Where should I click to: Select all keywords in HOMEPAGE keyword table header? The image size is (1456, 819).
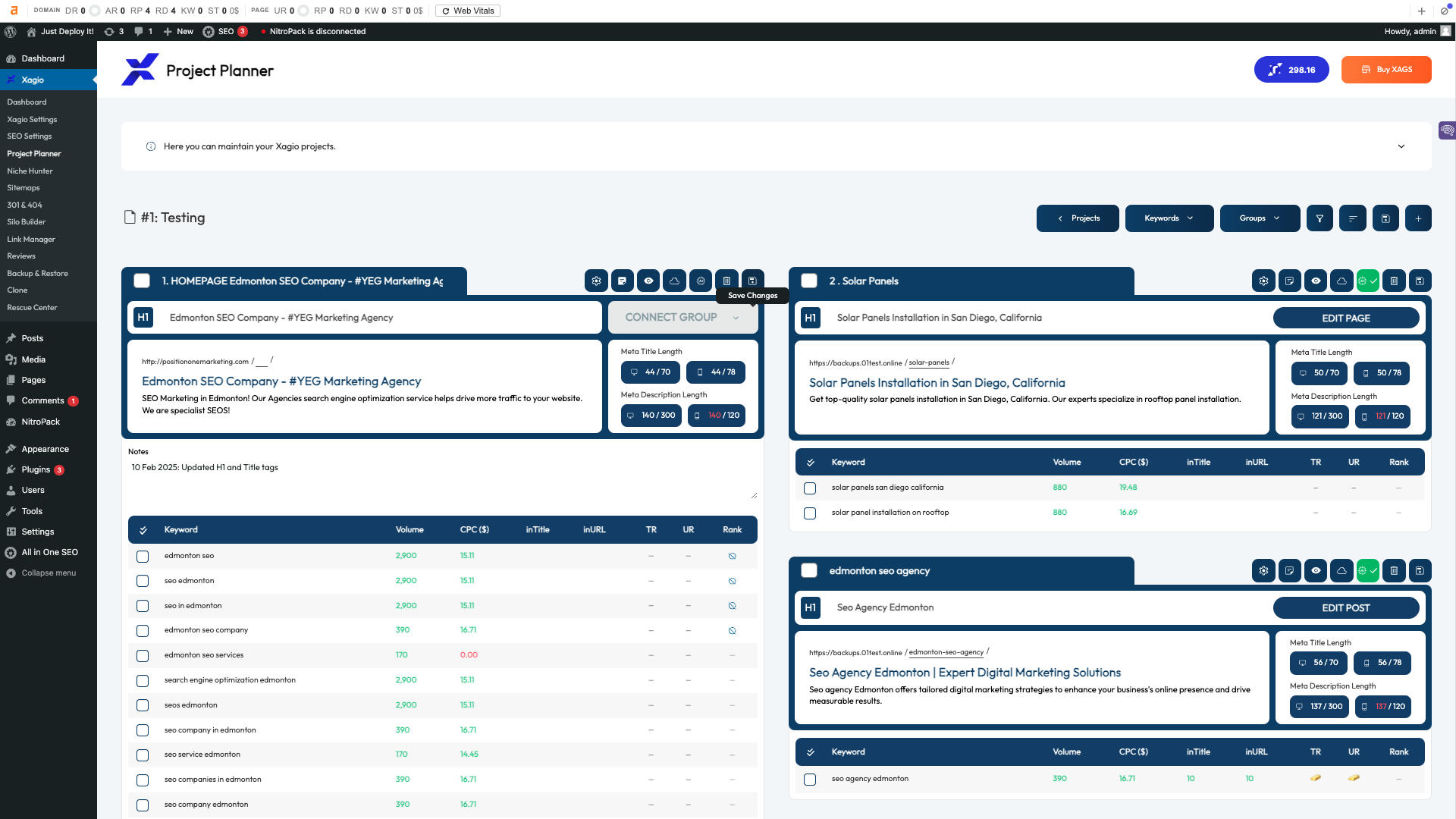coord(143,530)
